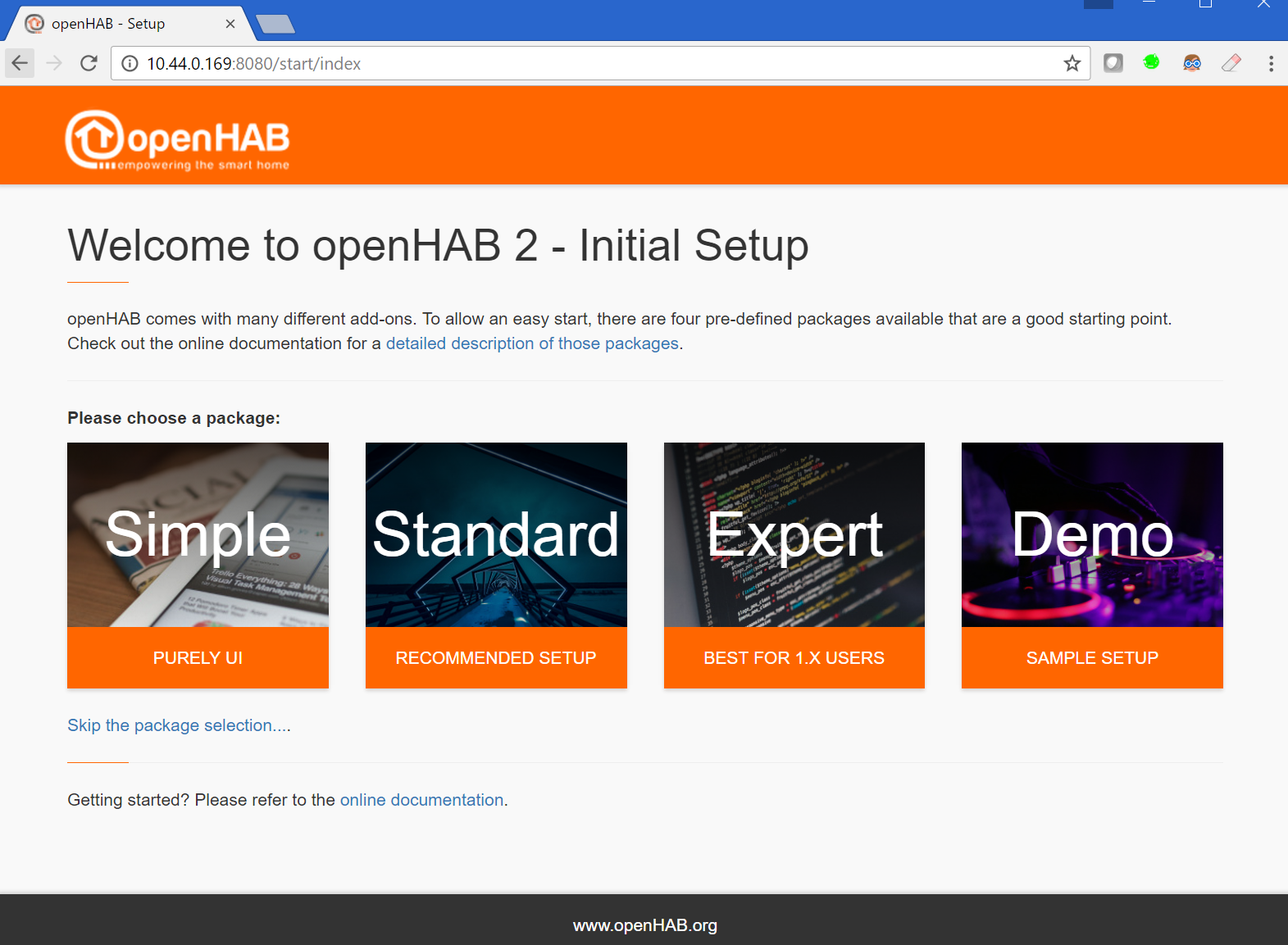Screen dimensions: 1288x945
Task: Click www.openHAB.org in the footer
Action: [645, 925]
